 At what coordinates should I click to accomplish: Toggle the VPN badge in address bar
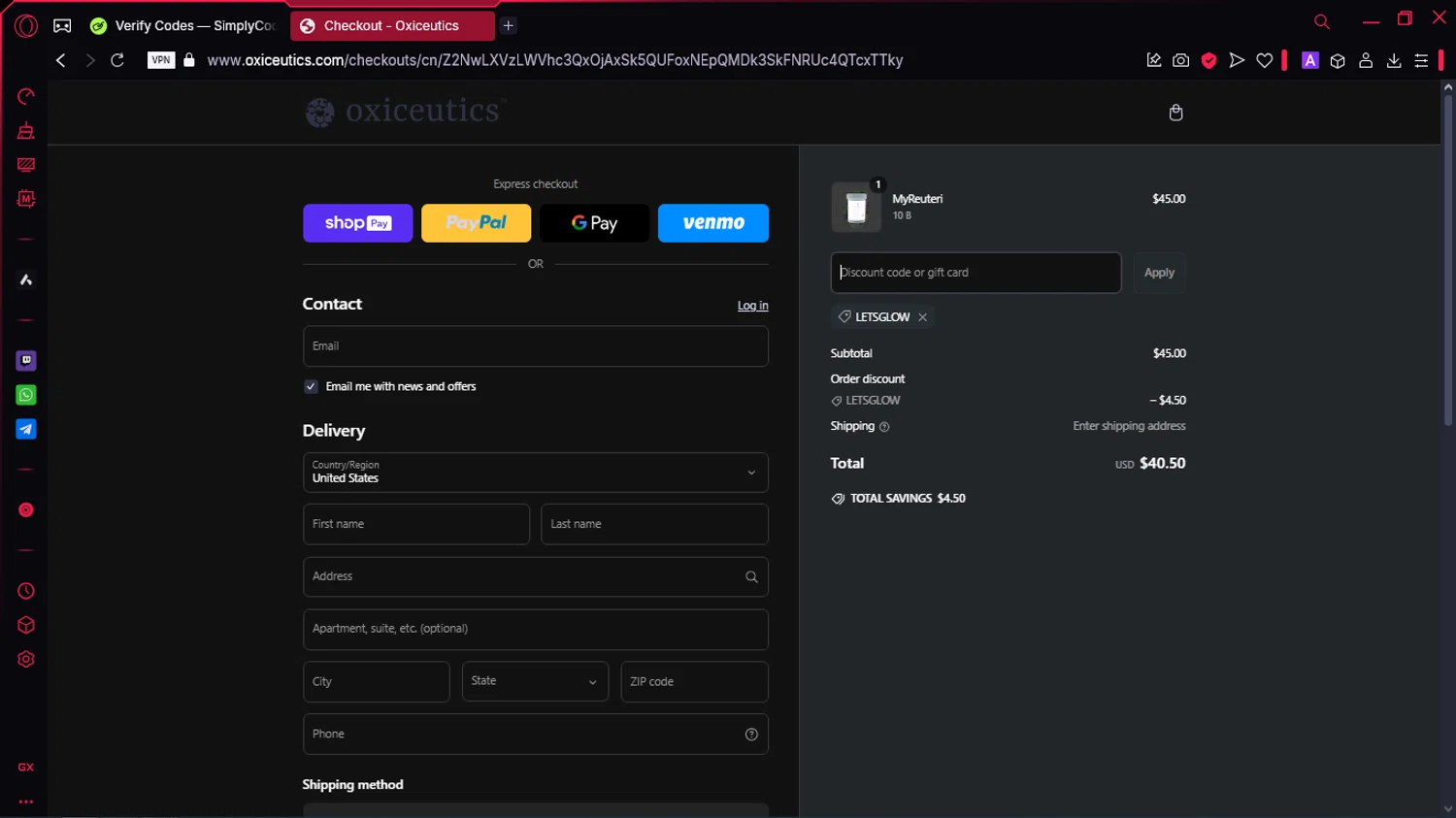coord(161,60)
